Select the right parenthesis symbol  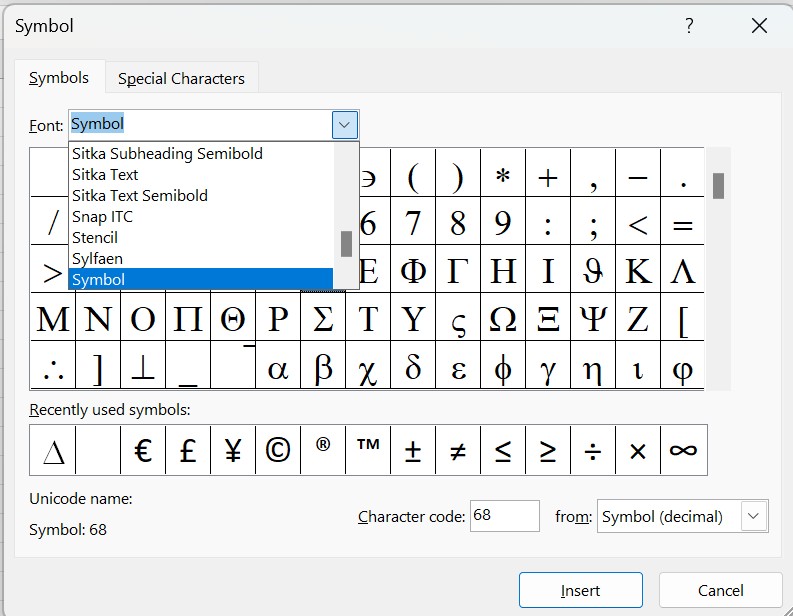pos(458,172)
